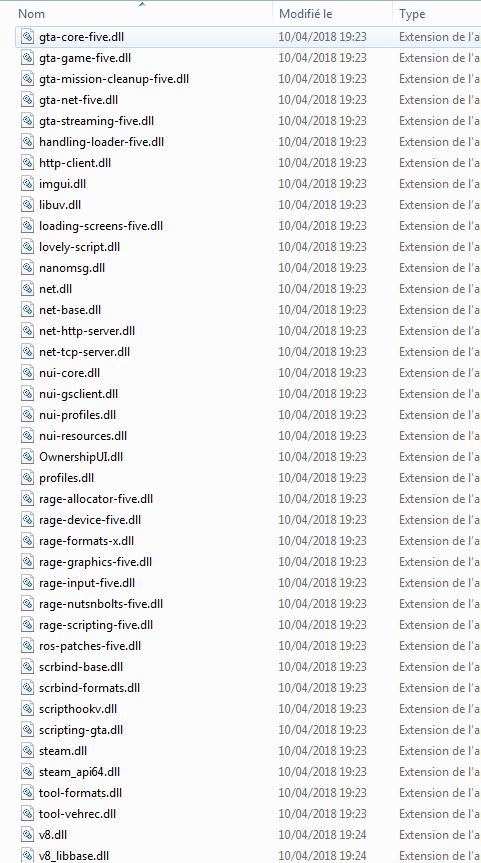Select rage-nutsnbolts-five.dll file name

(101, 604)
